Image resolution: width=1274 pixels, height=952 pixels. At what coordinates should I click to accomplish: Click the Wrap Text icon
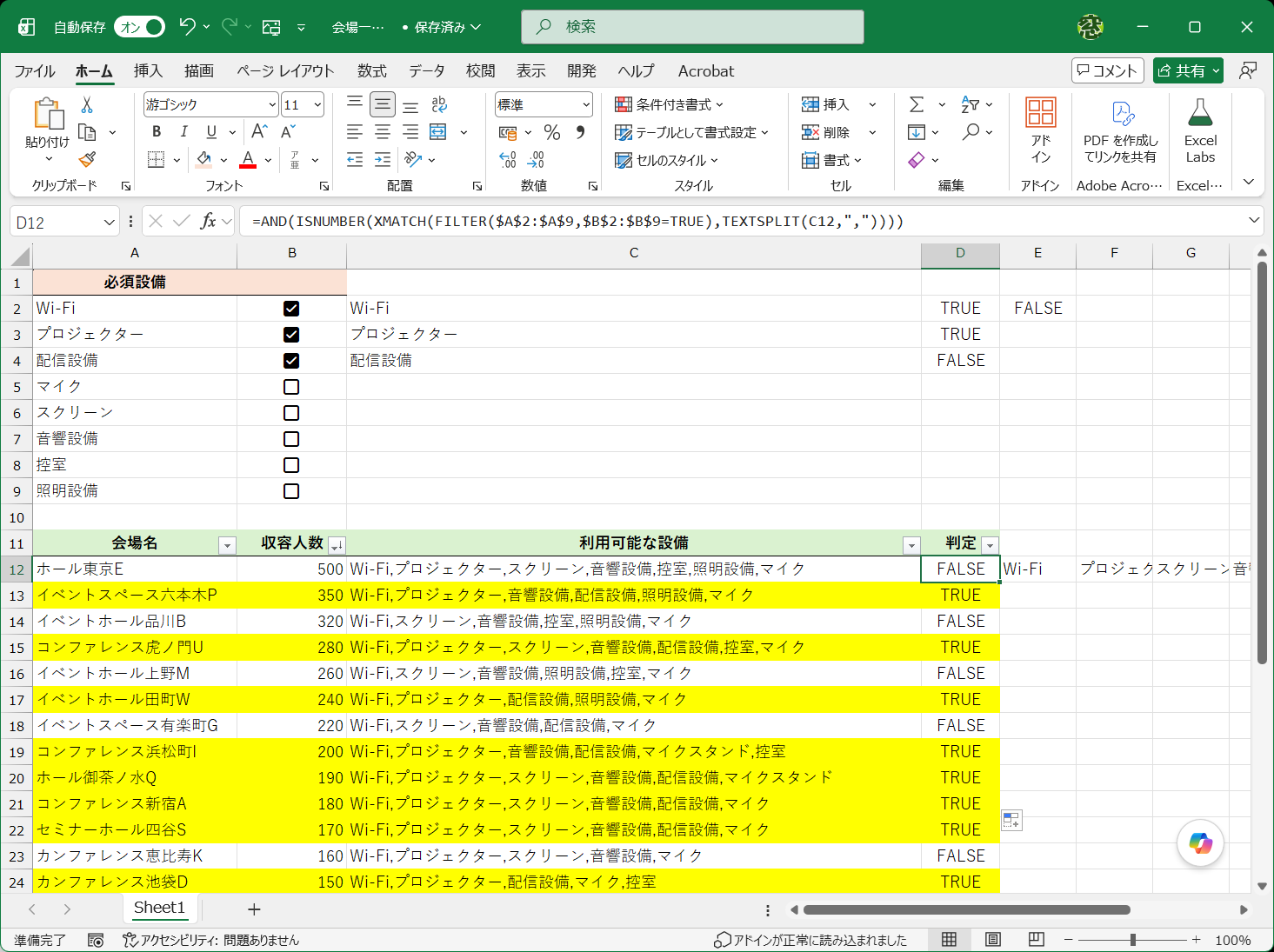439,104
